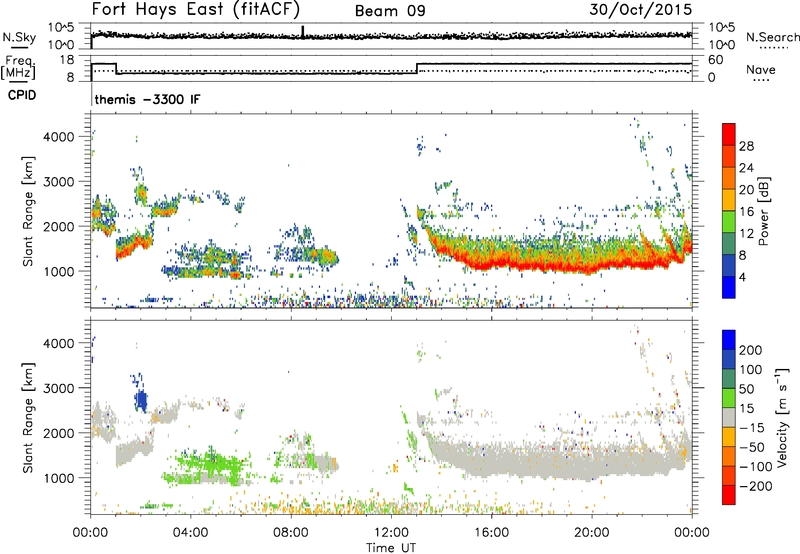Viewport: 800px width, 554px height.
Task: Click the 12 value on Power scale
Action: coord(746,234)
